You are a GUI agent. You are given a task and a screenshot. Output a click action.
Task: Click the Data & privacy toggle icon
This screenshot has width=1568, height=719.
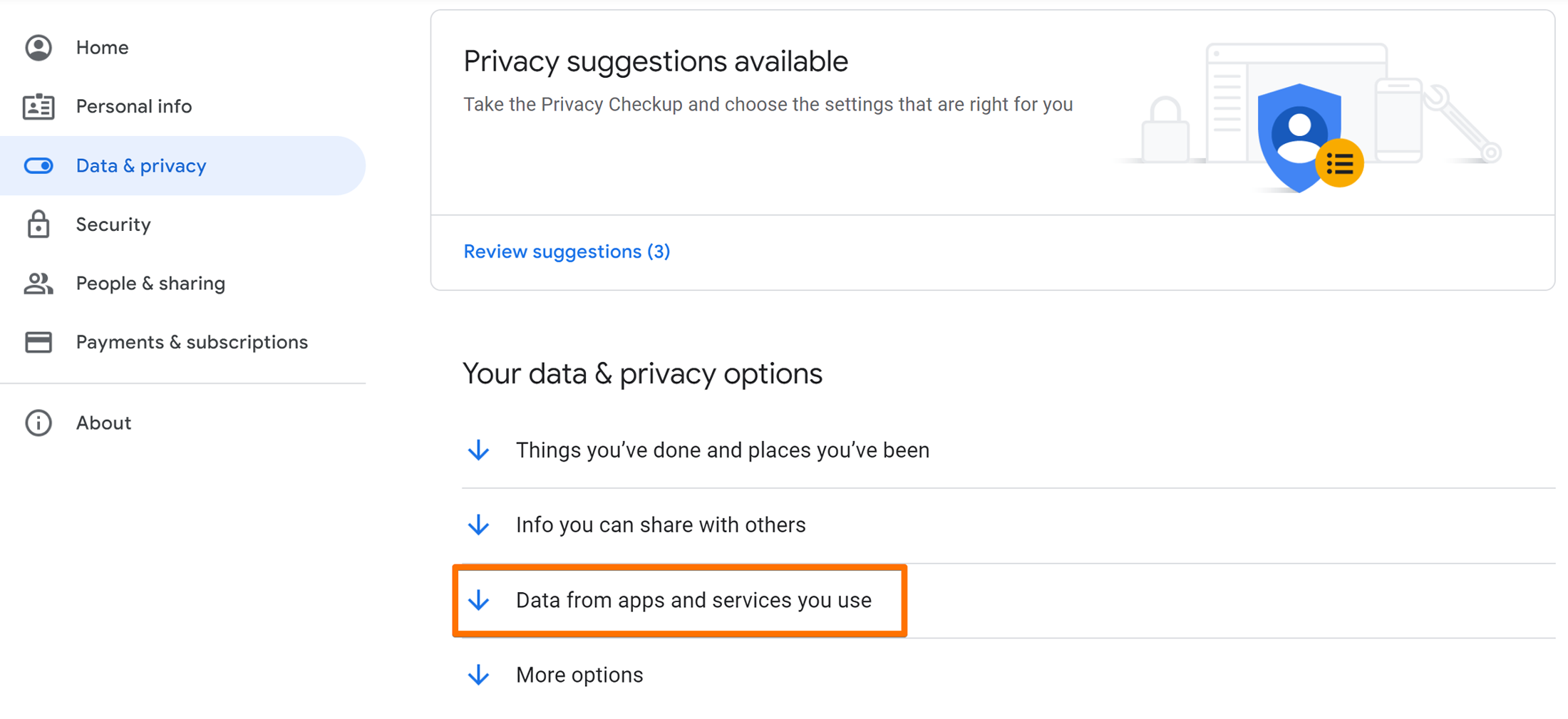point(38,166)
